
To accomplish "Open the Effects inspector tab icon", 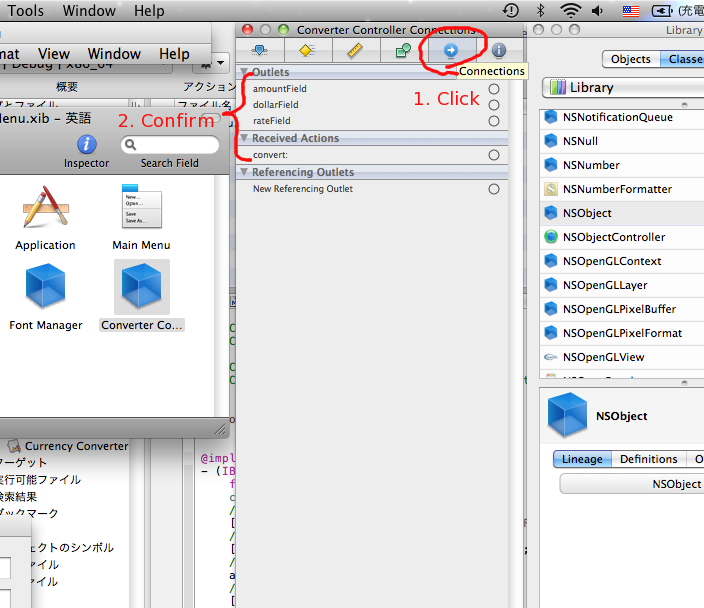I will pos(308,50).
